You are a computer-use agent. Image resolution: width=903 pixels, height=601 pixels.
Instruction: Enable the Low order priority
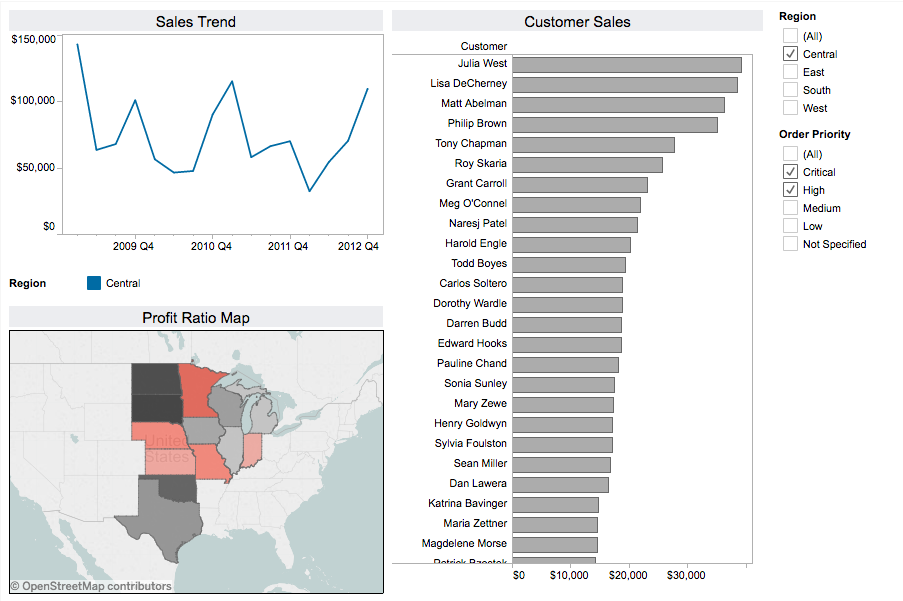789,225
